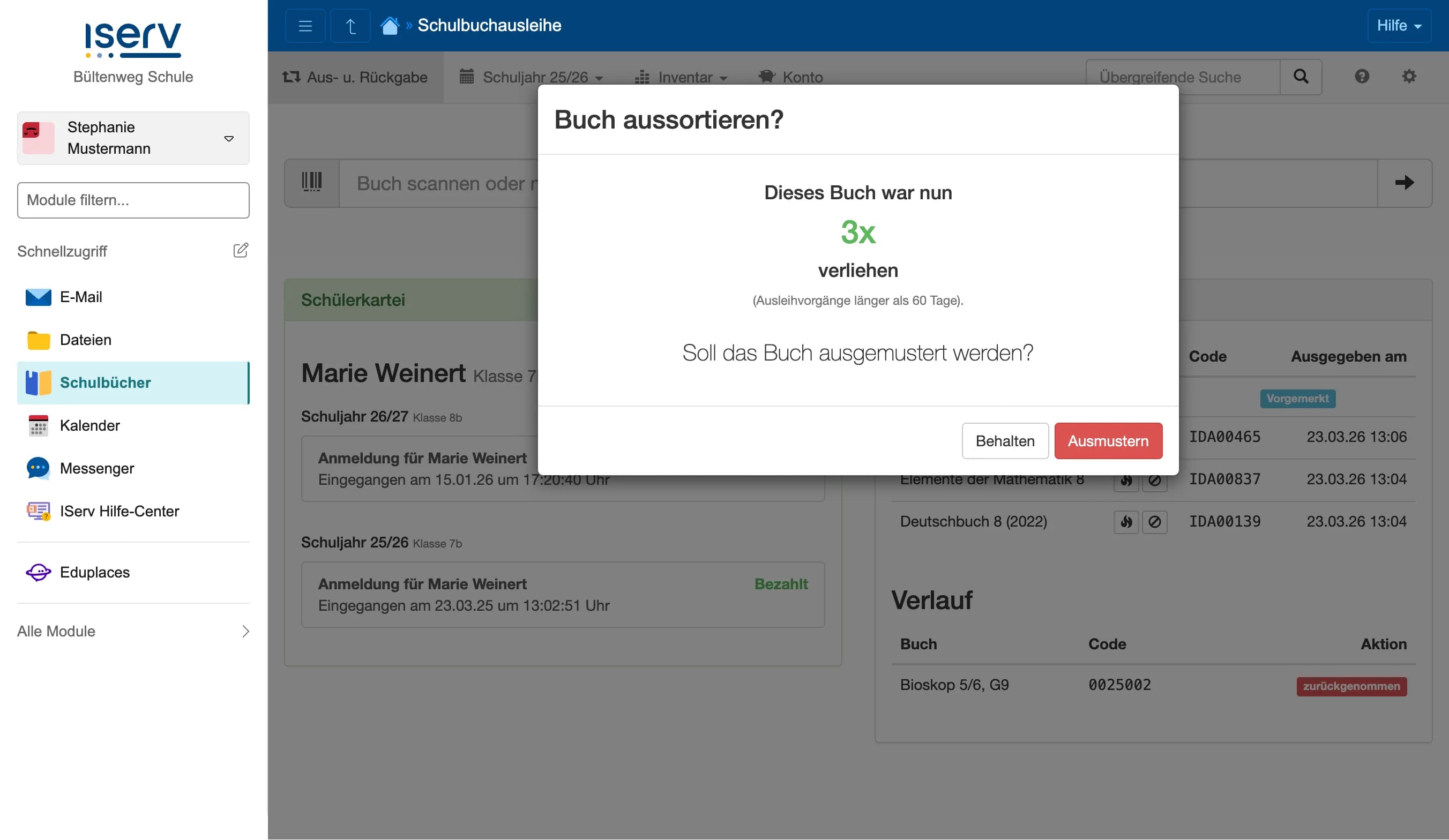Click the Behalten button
Image resolution: width=1449 pixels, height=840 pixels.
[x=1005, y=441]
